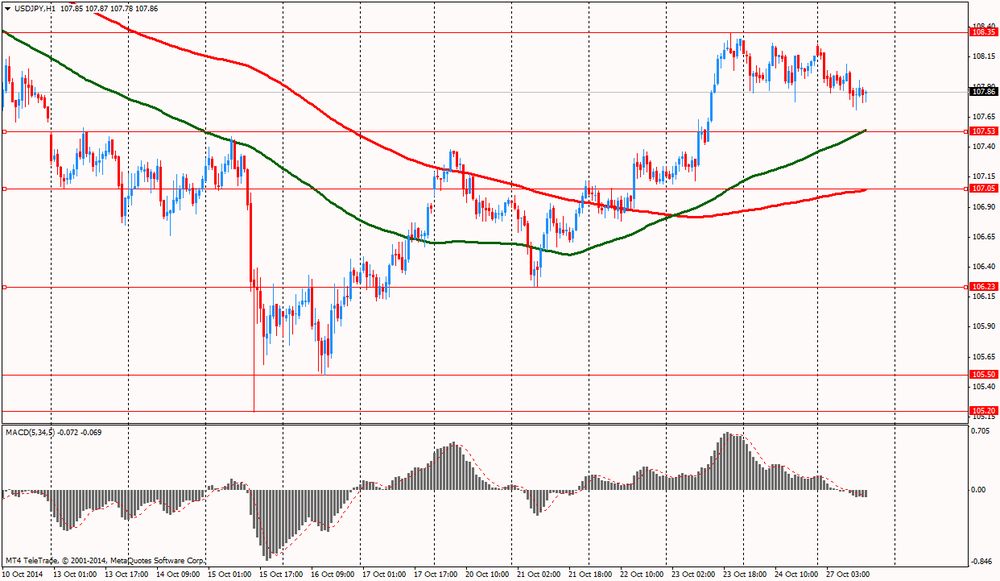This screenshot has width=1000, height=581.
Task: Click the triangle arrow beside USDJPY,H1
Action: tap(7, 8)
